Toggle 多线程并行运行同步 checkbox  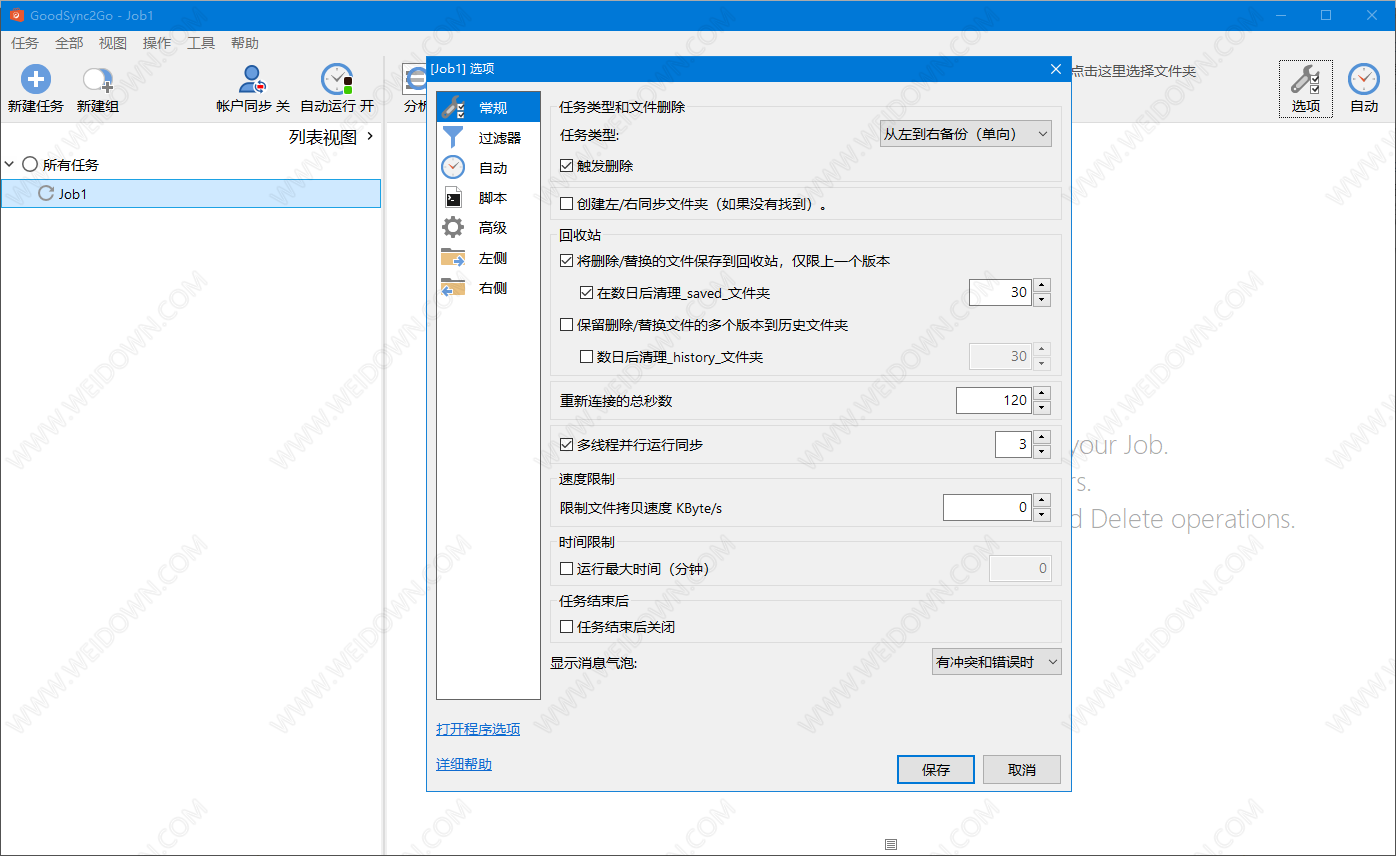tap(567, 444)
